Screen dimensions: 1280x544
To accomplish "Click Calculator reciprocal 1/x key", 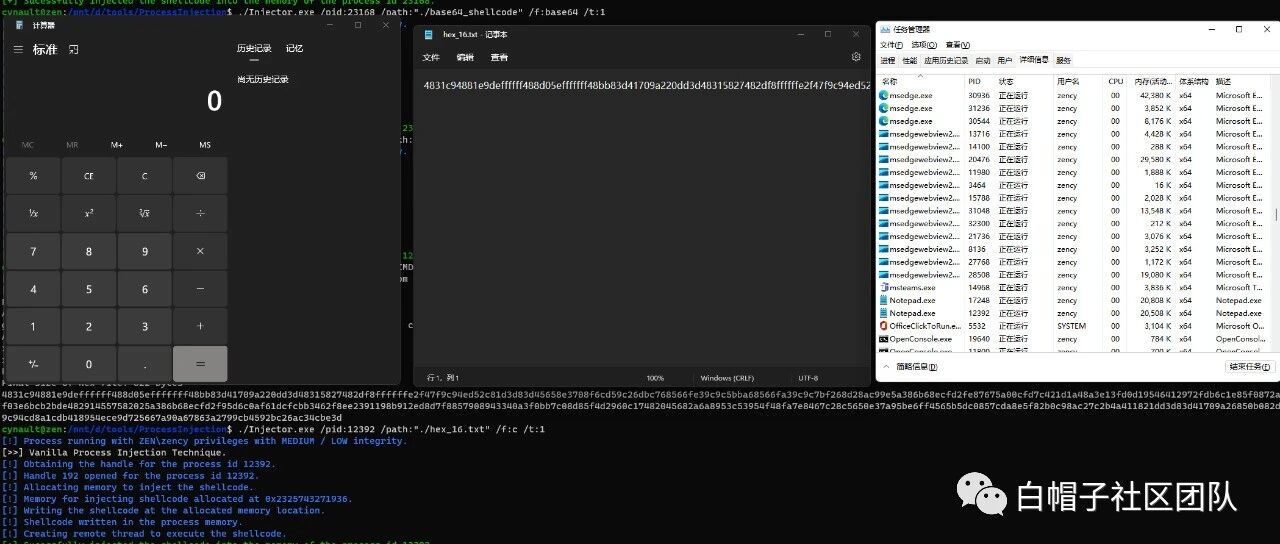I will coord(33,213).
